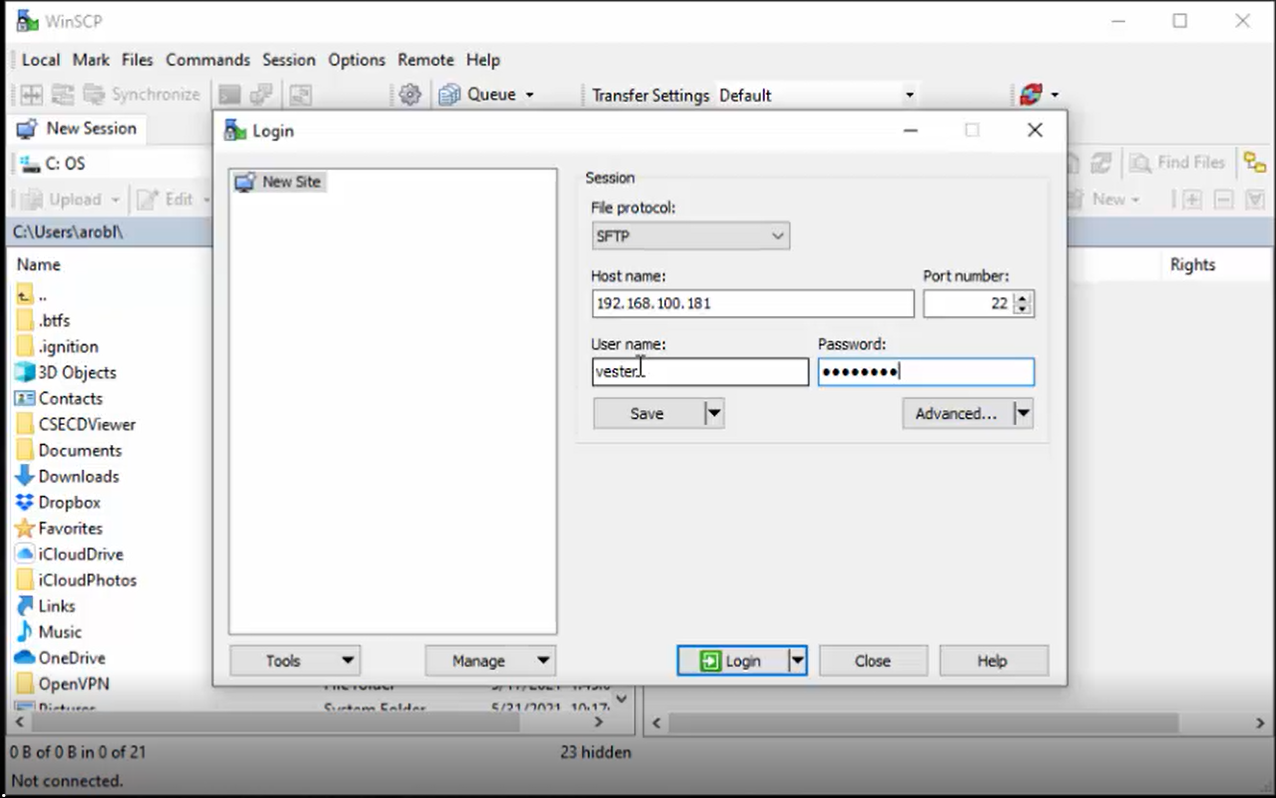1276x798 pixels.
Task: Click the Password field
Action: coord(926,371)
